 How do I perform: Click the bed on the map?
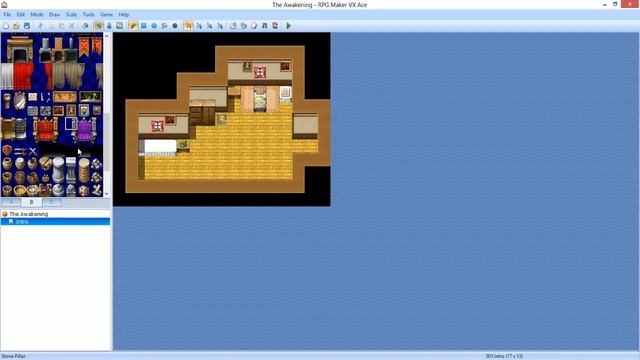tap(260, 98)
